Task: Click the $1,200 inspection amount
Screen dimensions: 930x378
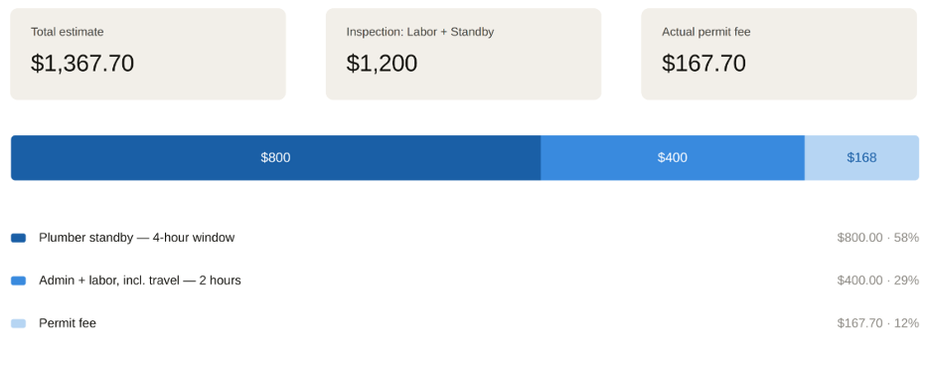Action: pos(382,63)
